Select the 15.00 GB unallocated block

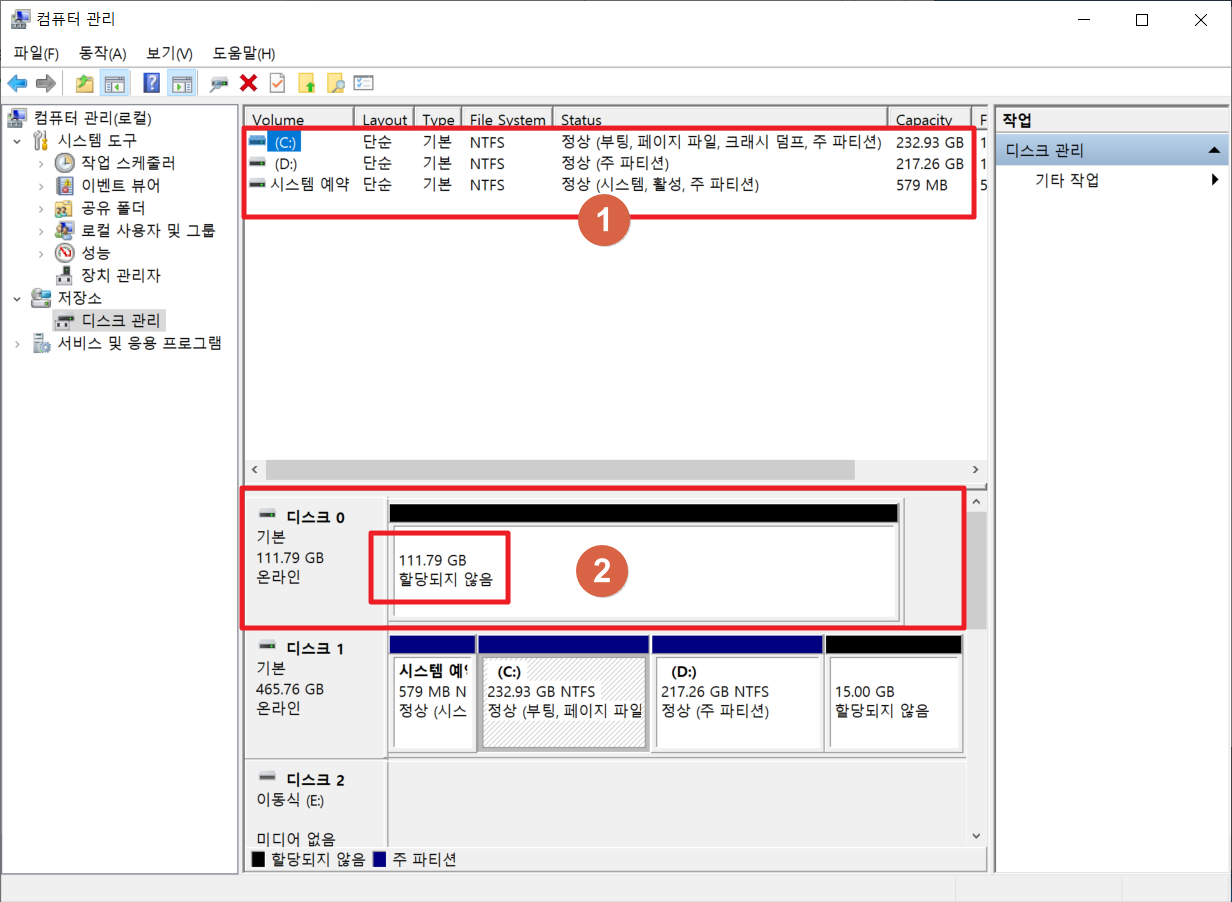[x=893, y=692]
